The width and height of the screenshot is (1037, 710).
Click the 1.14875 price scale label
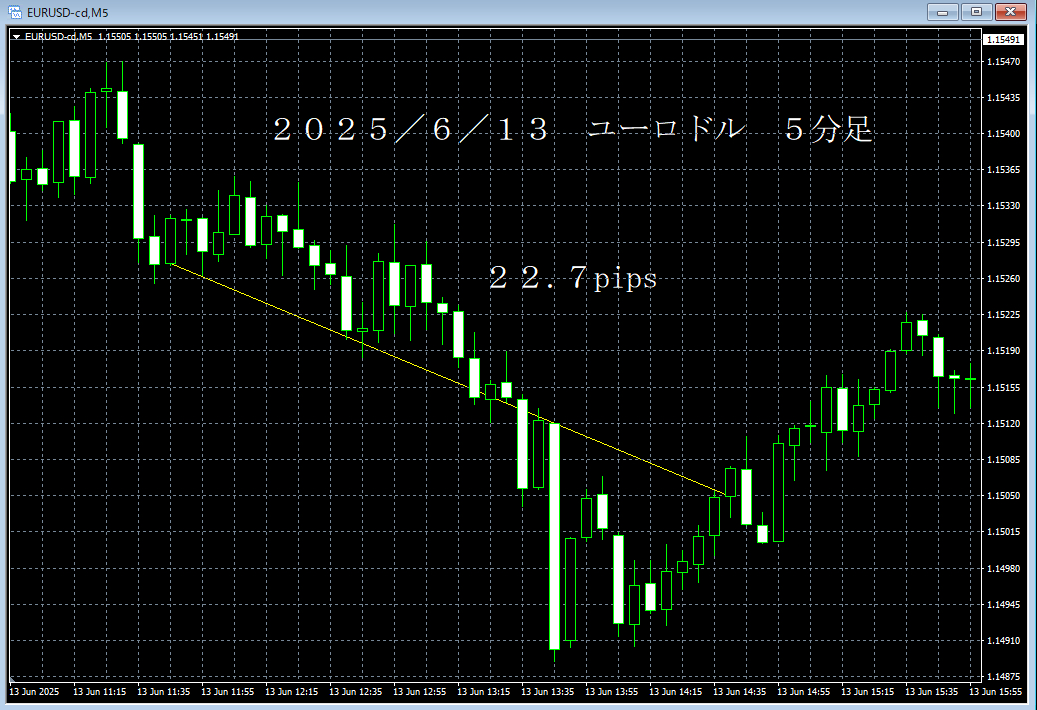1003,676
